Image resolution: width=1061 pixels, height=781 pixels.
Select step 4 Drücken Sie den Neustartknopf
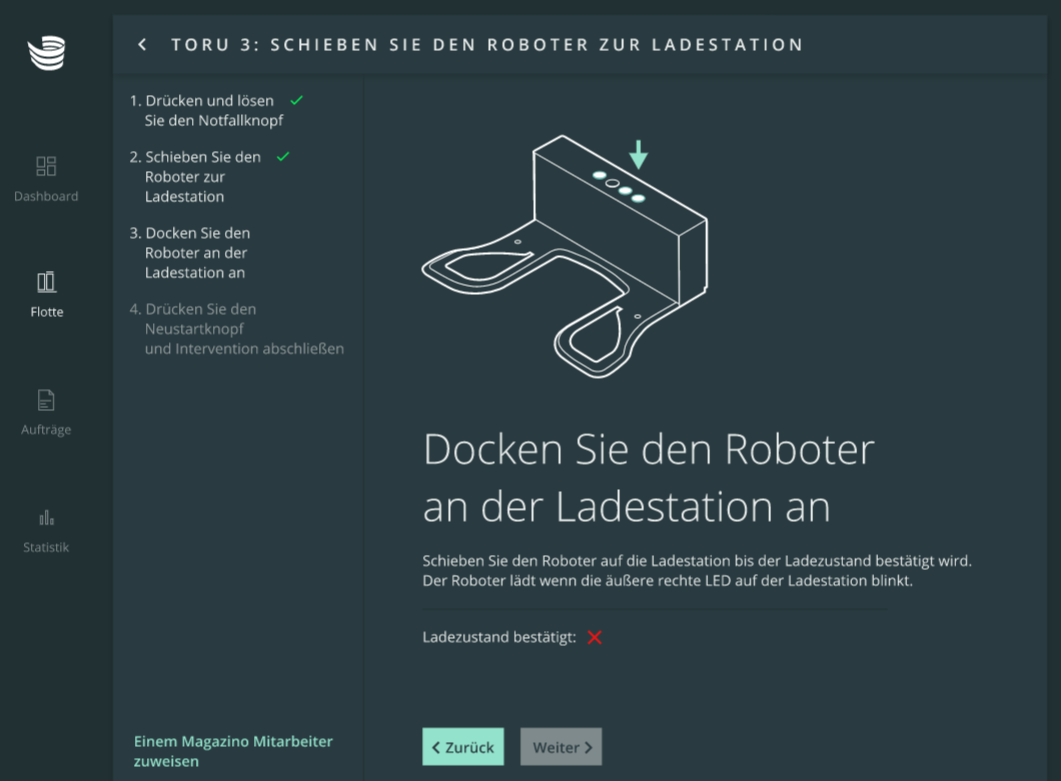pos(236,329)
